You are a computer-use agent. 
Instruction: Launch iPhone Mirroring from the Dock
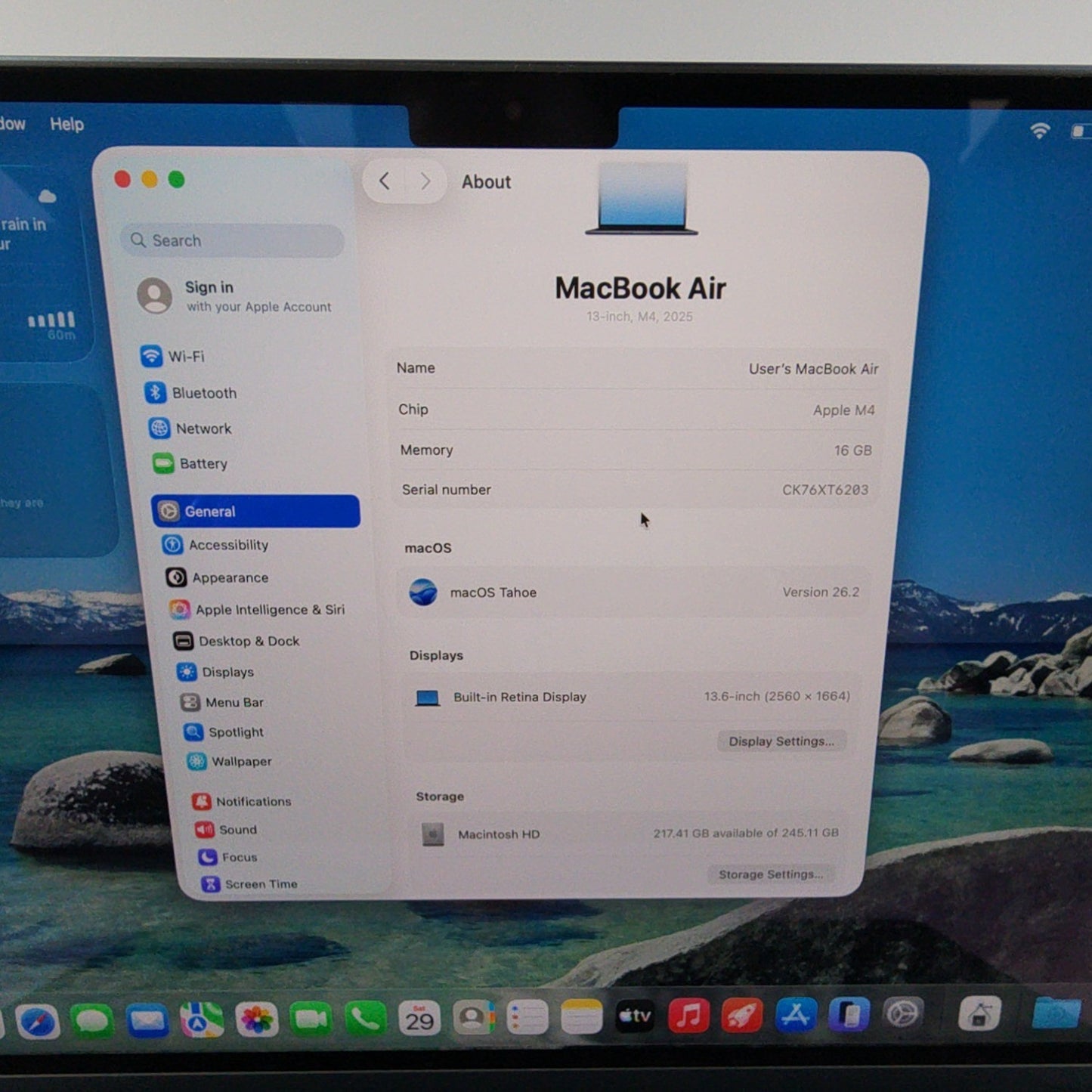[849, 1014]
